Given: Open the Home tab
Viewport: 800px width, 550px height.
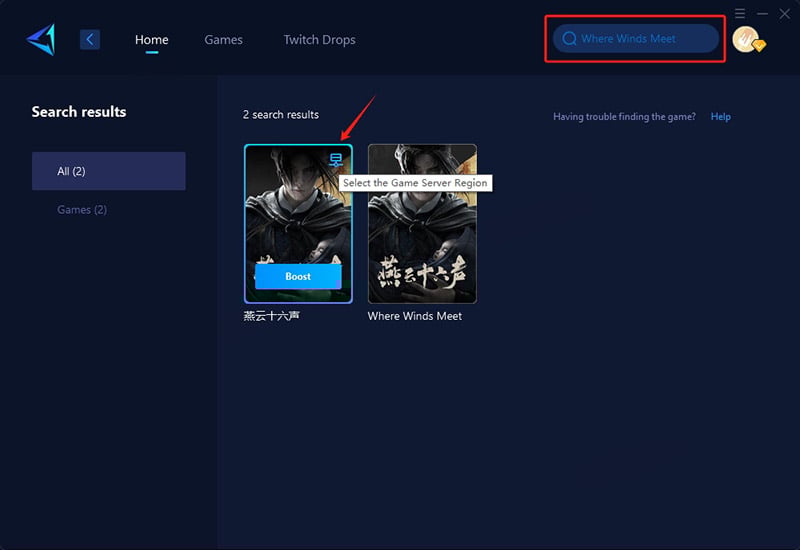Looking at the screenshot, I should click(x=152, y=39).
